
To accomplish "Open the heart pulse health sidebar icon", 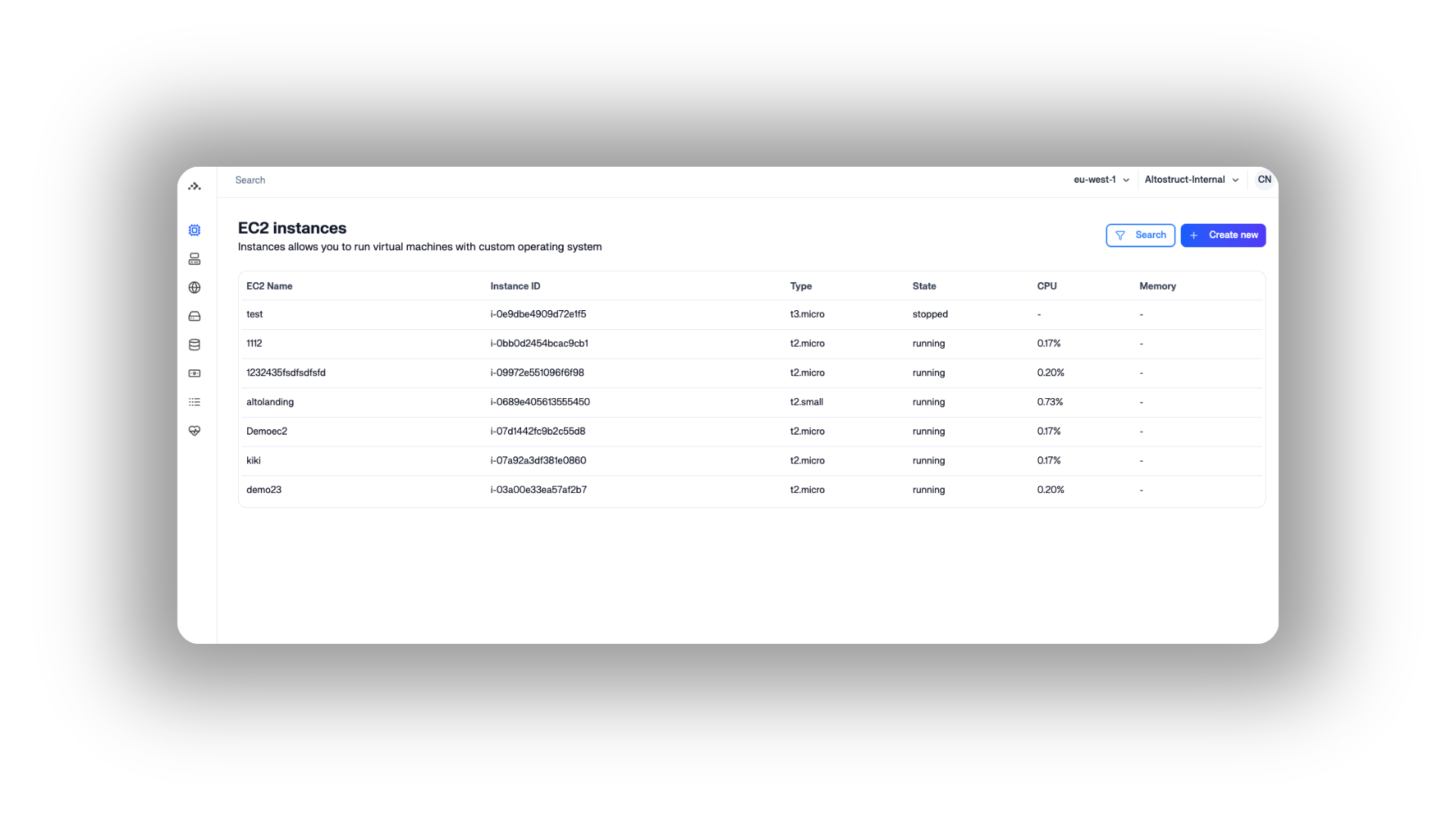I will [x=194, y=431].
